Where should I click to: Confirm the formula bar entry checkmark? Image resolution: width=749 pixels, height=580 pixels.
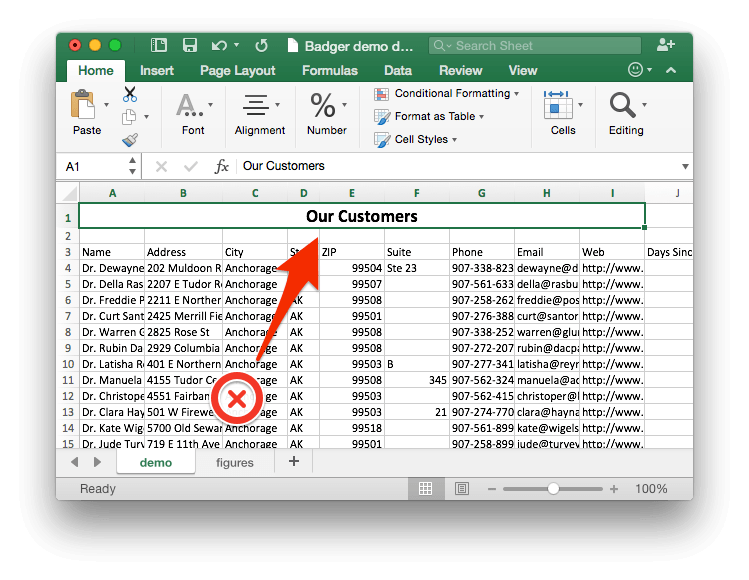tap(191, 167)
